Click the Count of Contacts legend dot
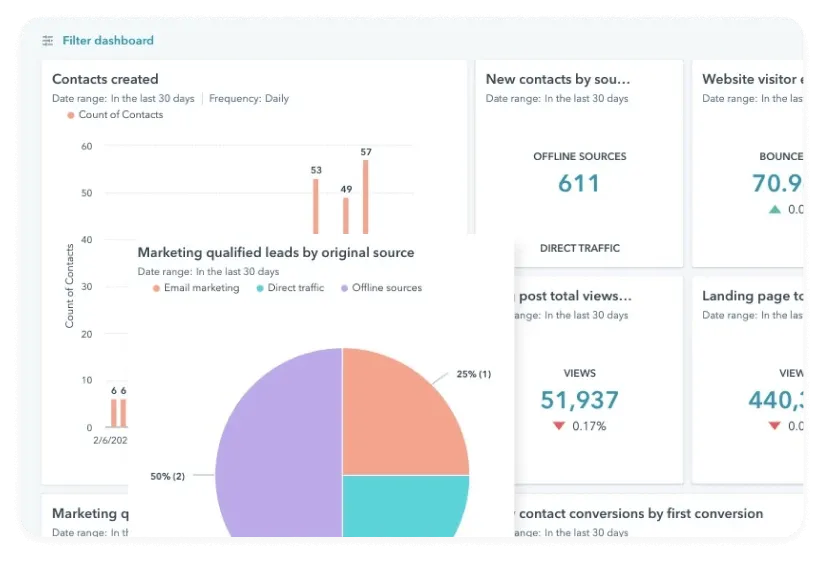This screenshot has height=561, width=824. point(70,115)
